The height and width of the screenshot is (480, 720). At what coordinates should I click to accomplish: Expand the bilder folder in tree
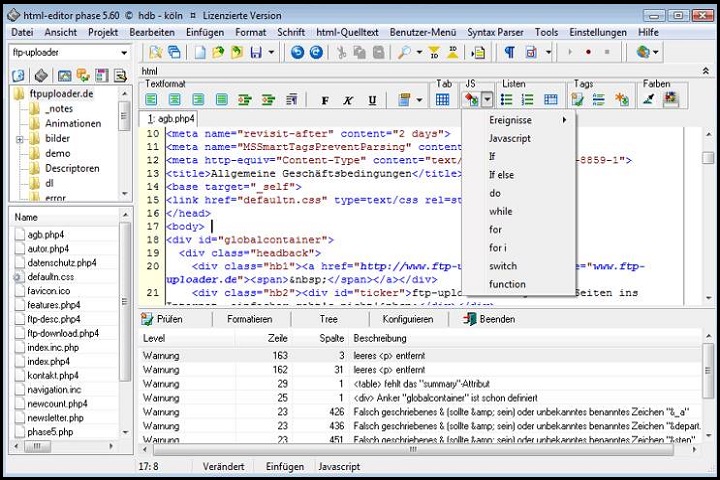tap(19, 139)
